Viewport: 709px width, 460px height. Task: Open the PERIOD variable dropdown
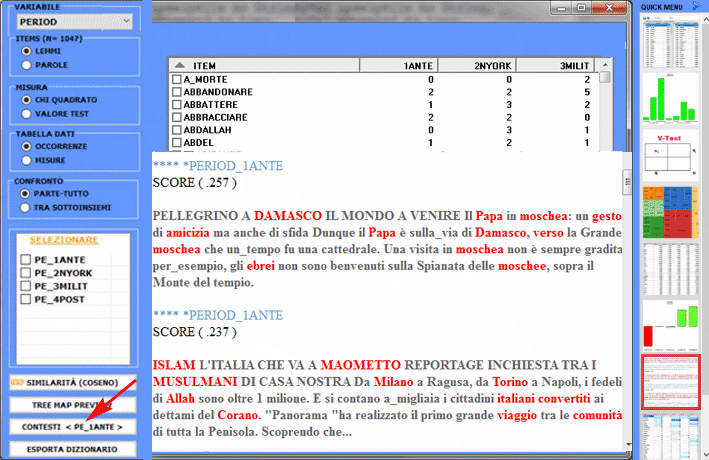click(75, 22)
